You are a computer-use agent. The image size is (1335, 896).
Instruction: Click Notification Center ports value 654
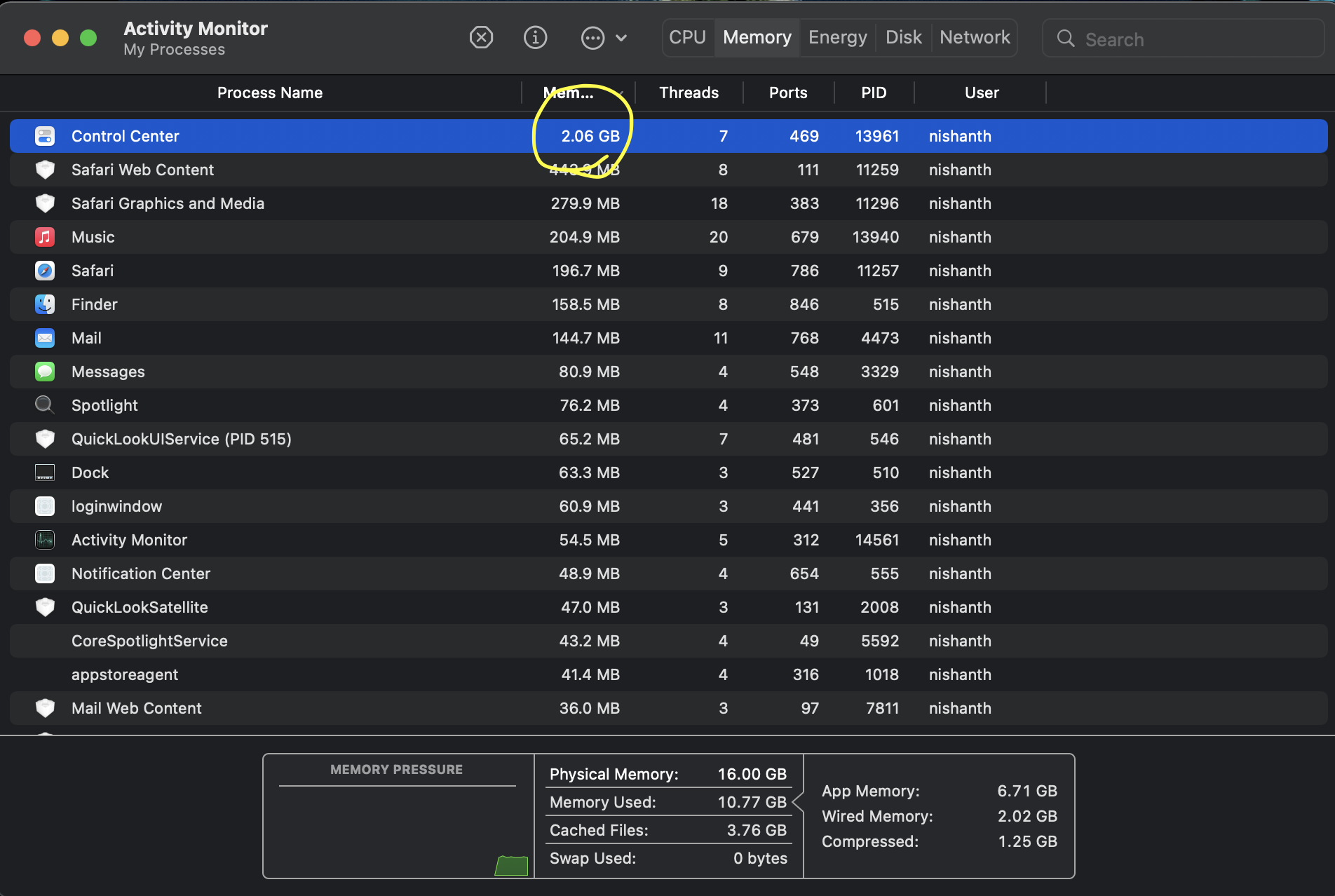click(804, 573)
